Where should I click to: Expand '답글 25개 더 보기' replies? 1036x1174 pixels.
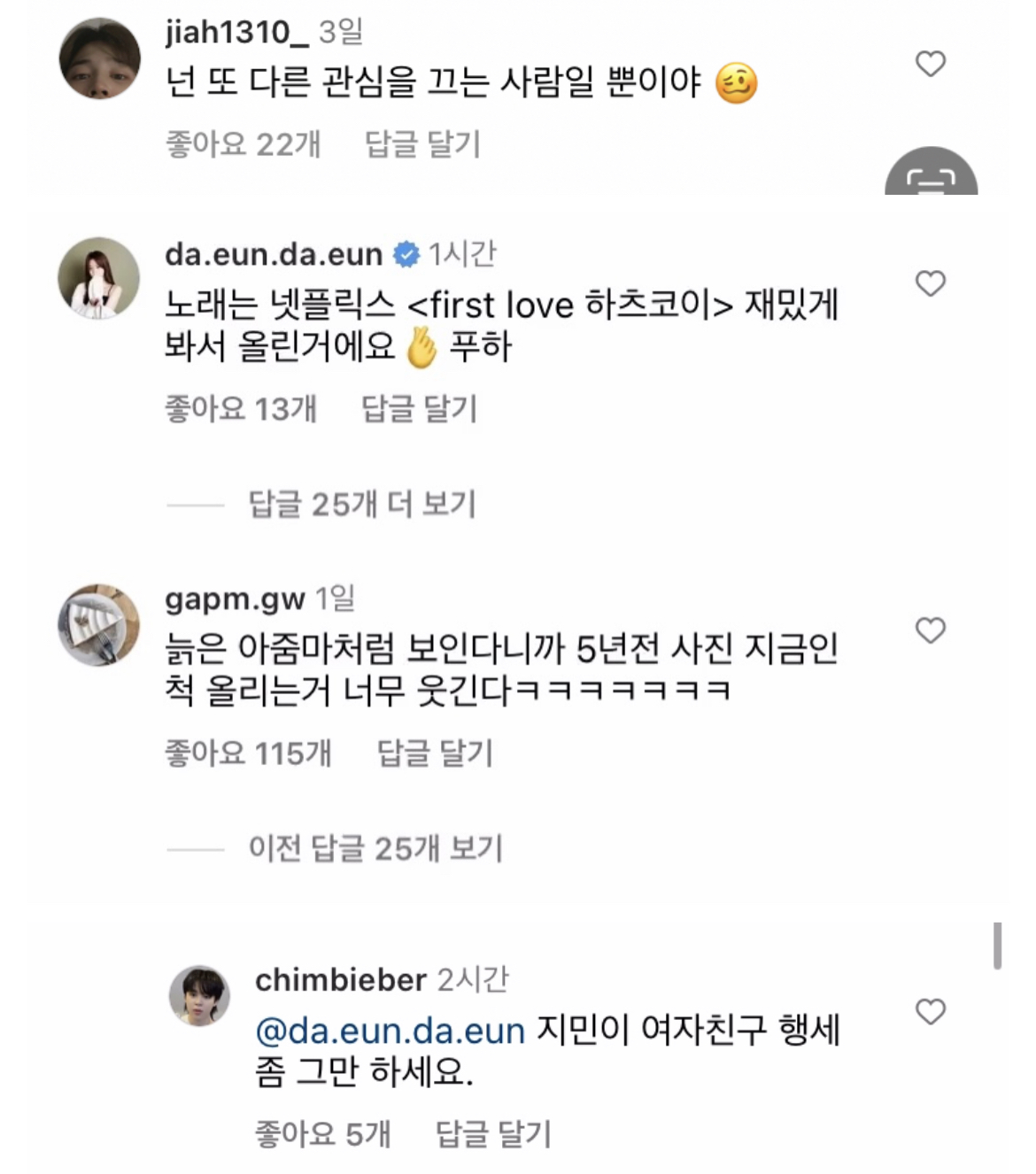coord(362,504)
